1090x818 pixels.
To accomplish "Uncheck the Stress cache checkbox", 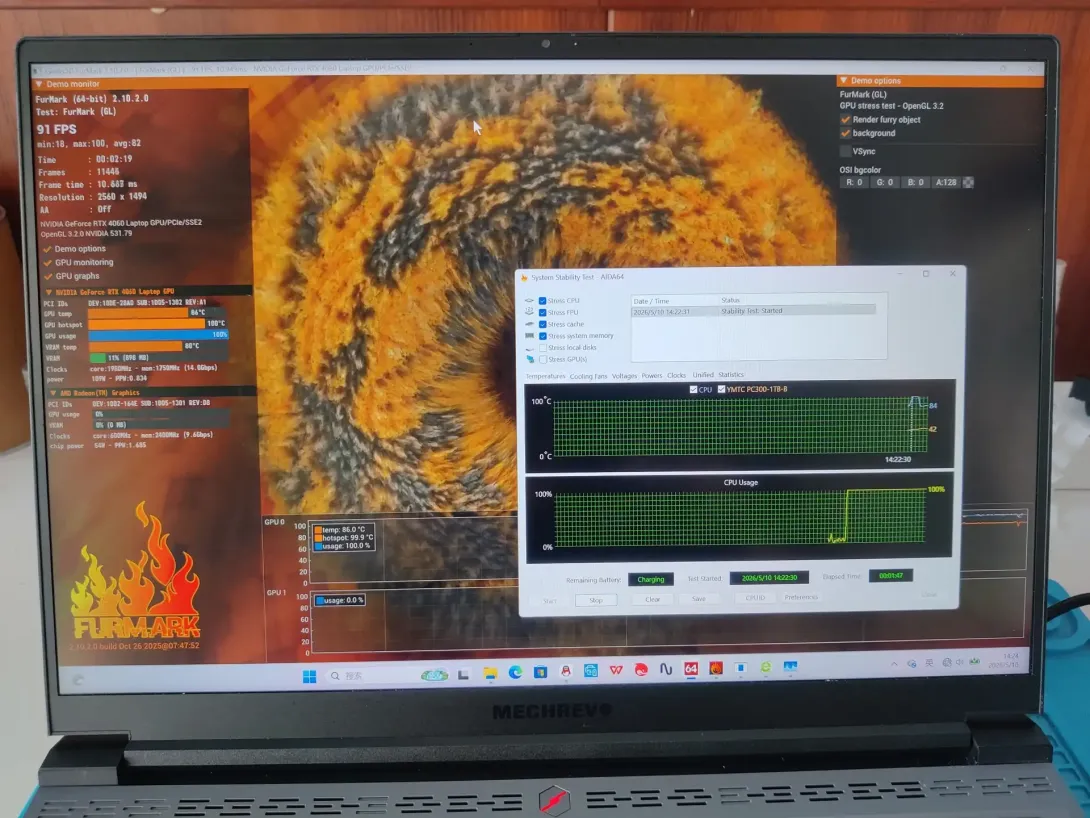I will [x=542, y=324].
